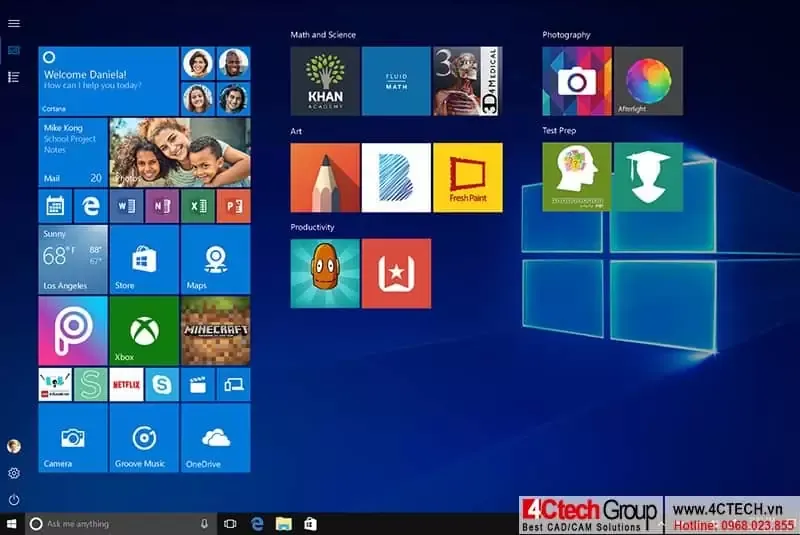Screen dimensions: 800x535
Task: Open the orange pencil art tile
Action: [325, 177]
